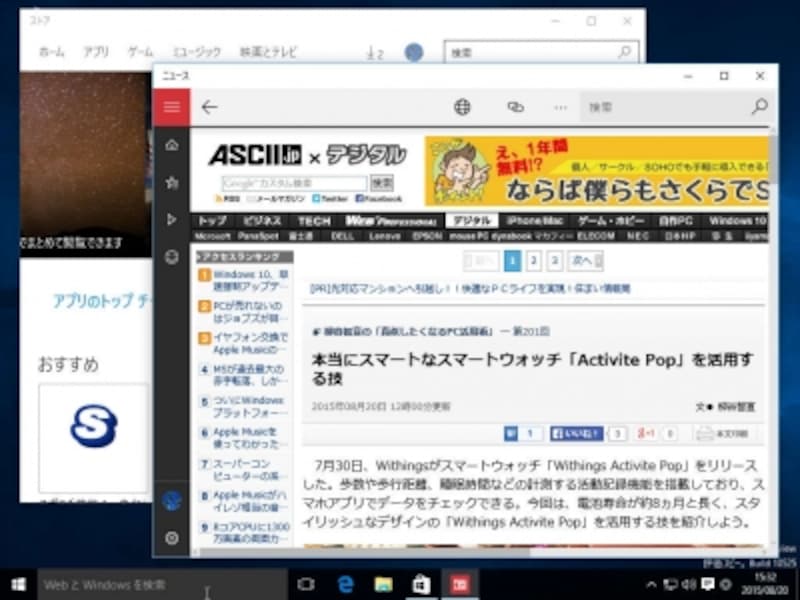
Task: Open the Activite Pop article headline
Action: pyautogui.click(x=532, y=369)
